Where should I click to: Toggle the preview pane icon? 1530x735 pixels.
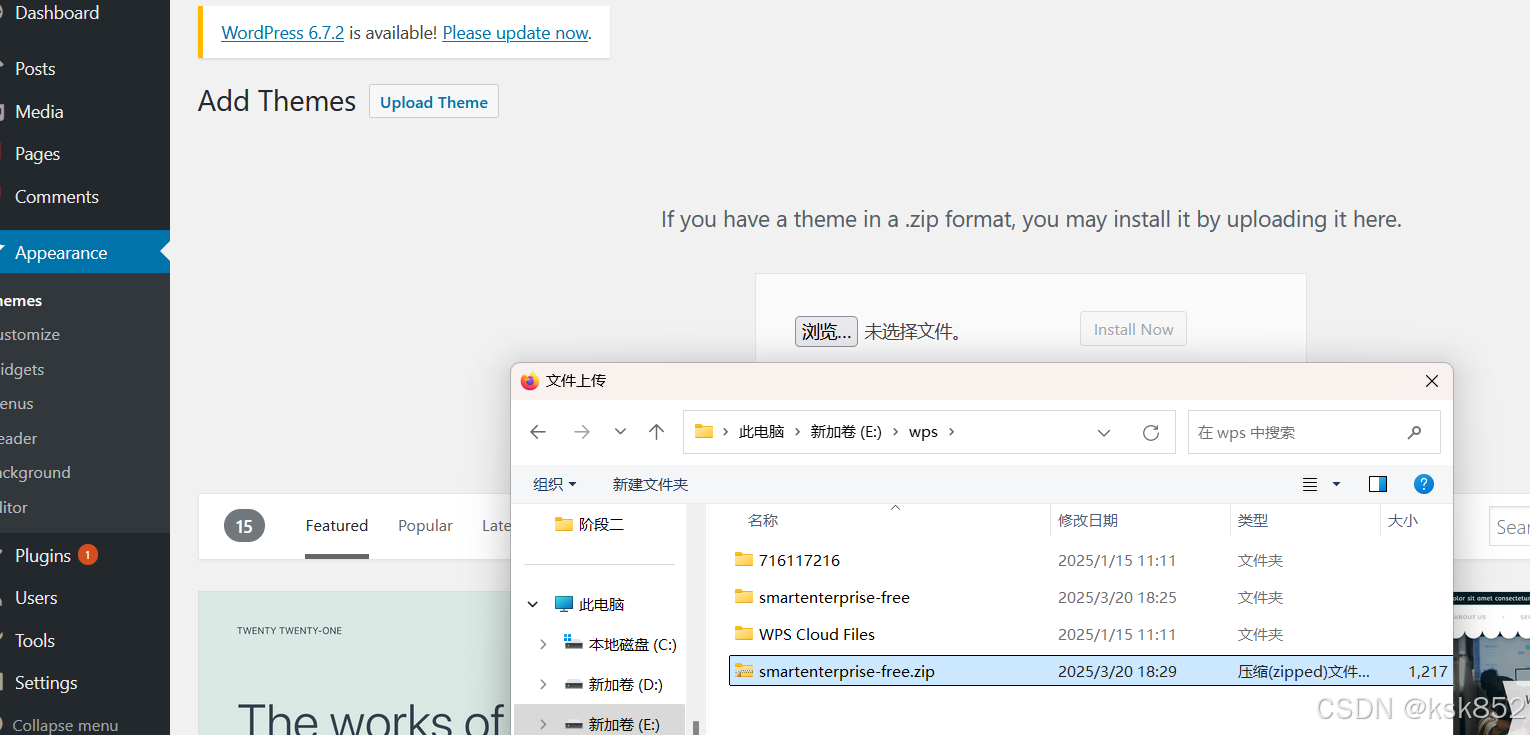[x=1377, y=484]
